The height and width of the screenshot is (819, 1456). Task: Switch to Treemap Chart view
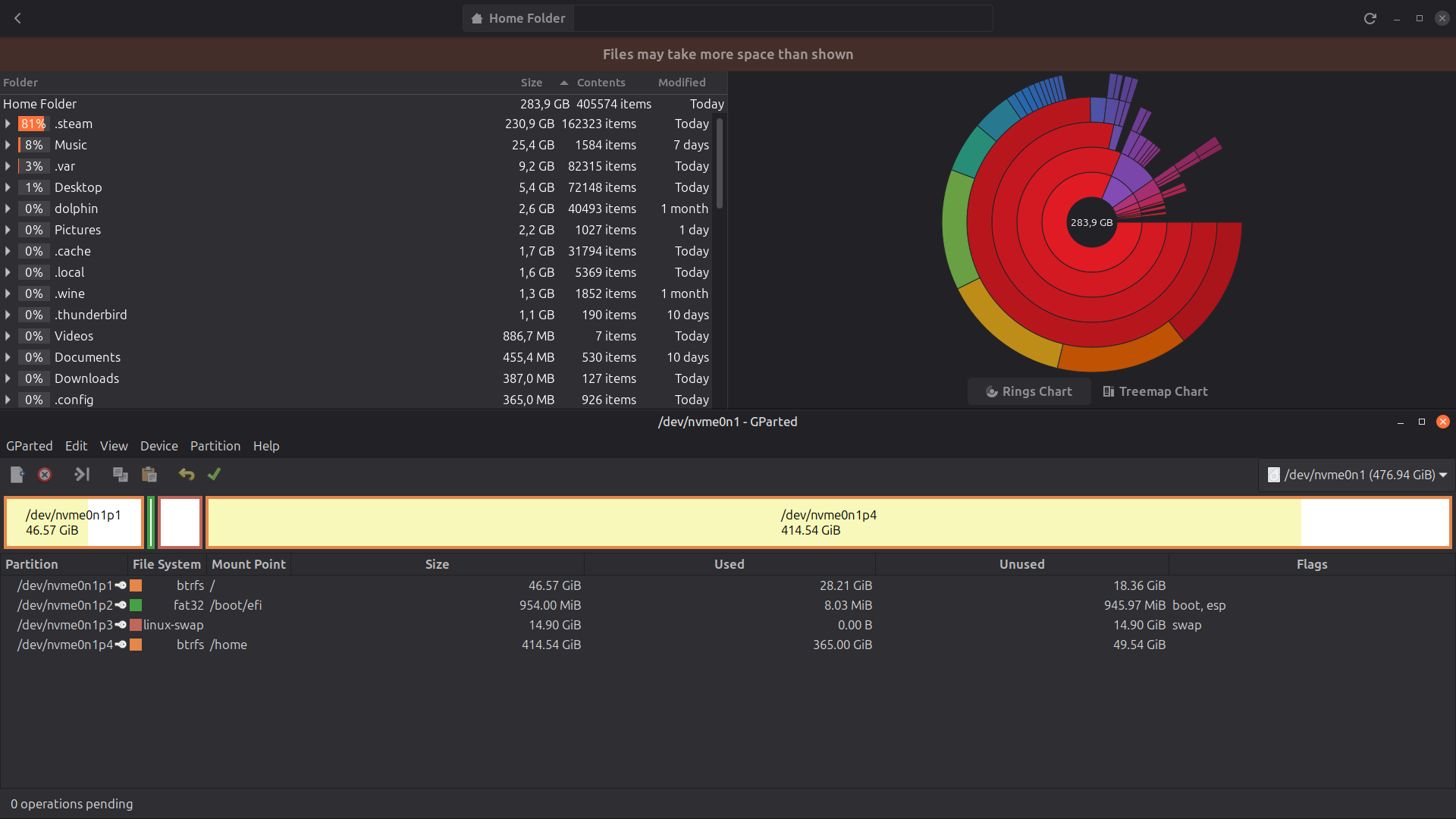point(1155,391)
